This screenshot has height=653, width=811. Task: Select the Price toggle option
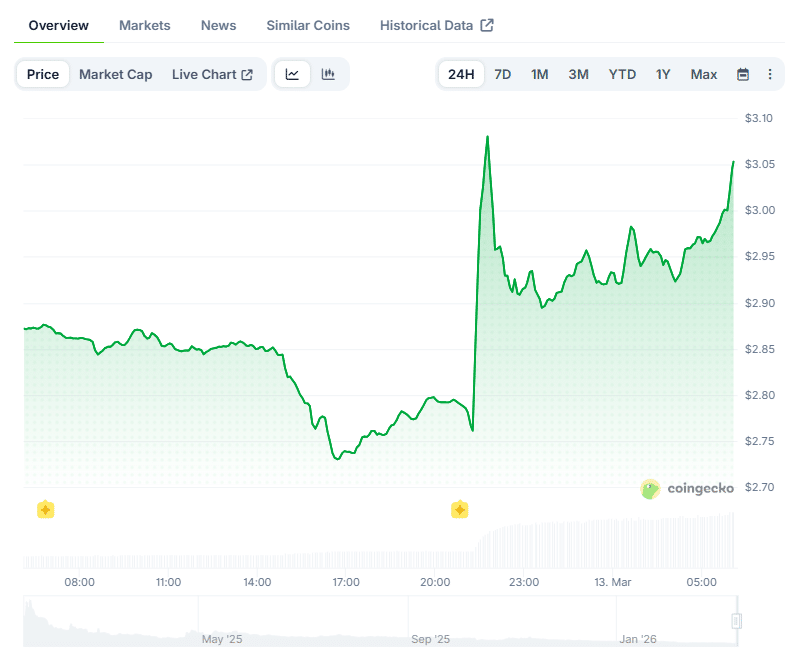[43, 74]
